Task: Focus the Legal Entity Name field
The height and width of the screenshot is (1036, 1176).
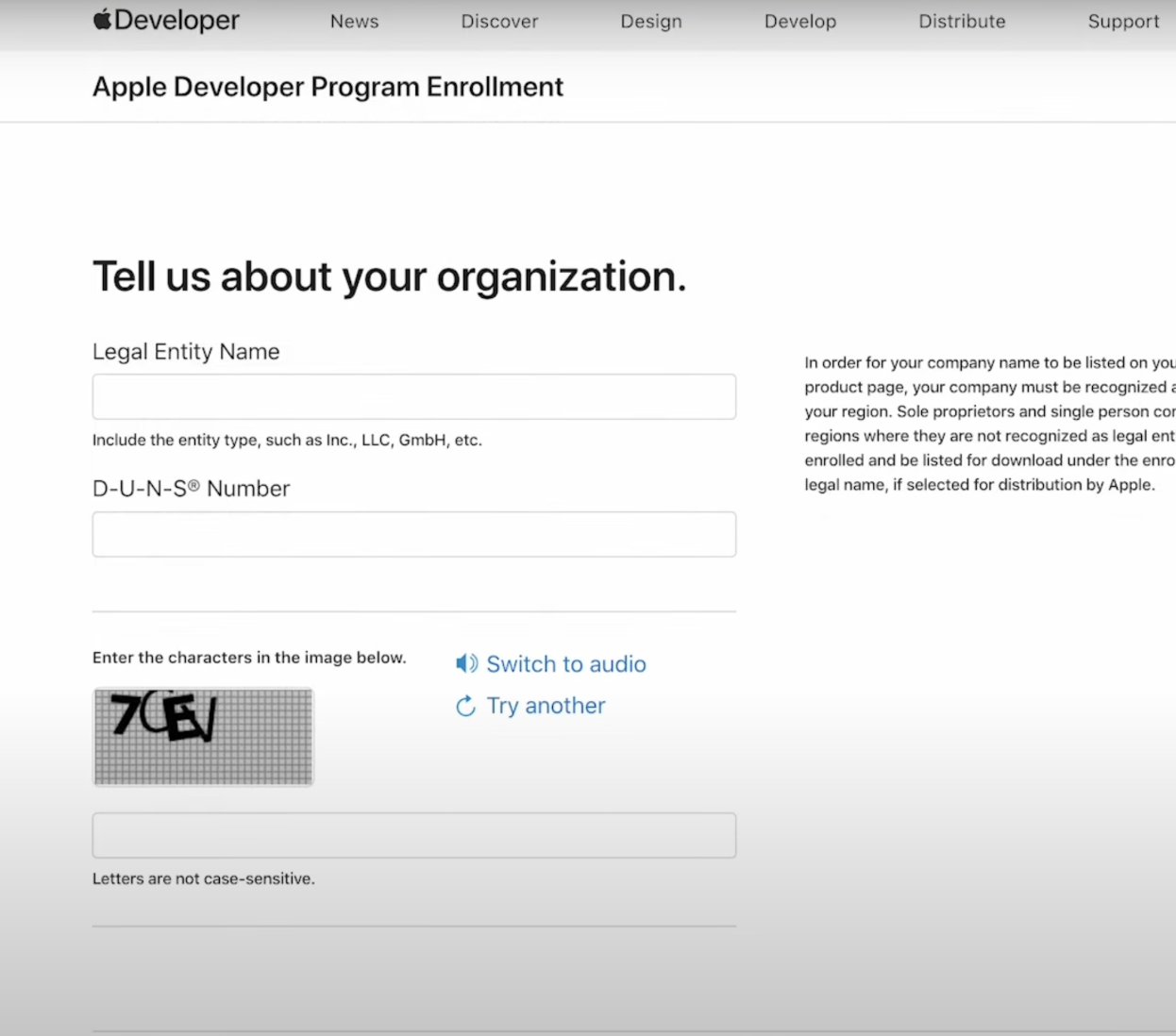Action: click(x=414, y=396)
